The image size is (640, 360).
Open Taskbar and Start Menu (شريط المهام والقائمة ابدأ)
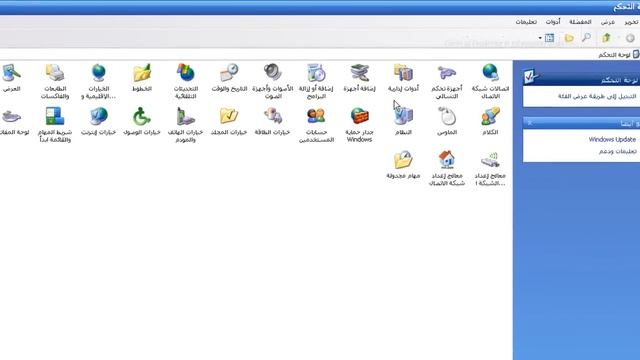tap(55, 116)
